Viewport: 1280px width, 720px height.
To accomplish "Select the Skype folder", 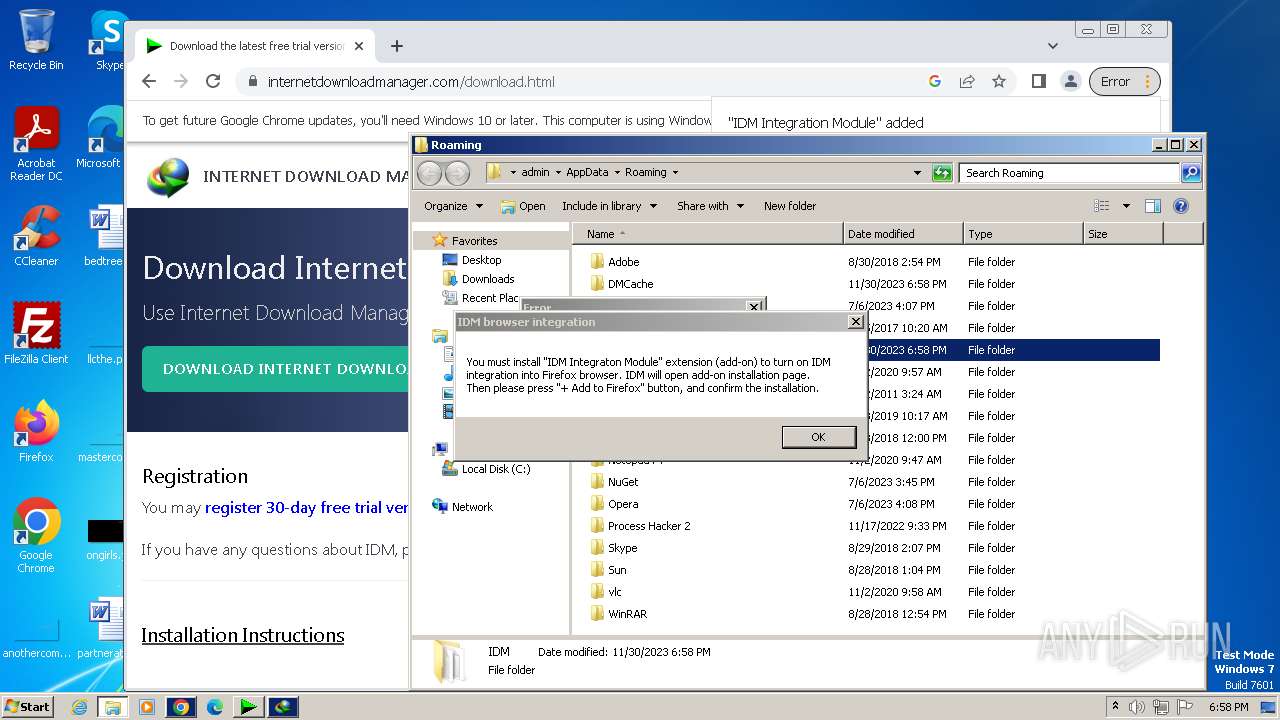I will click(622, 548).
